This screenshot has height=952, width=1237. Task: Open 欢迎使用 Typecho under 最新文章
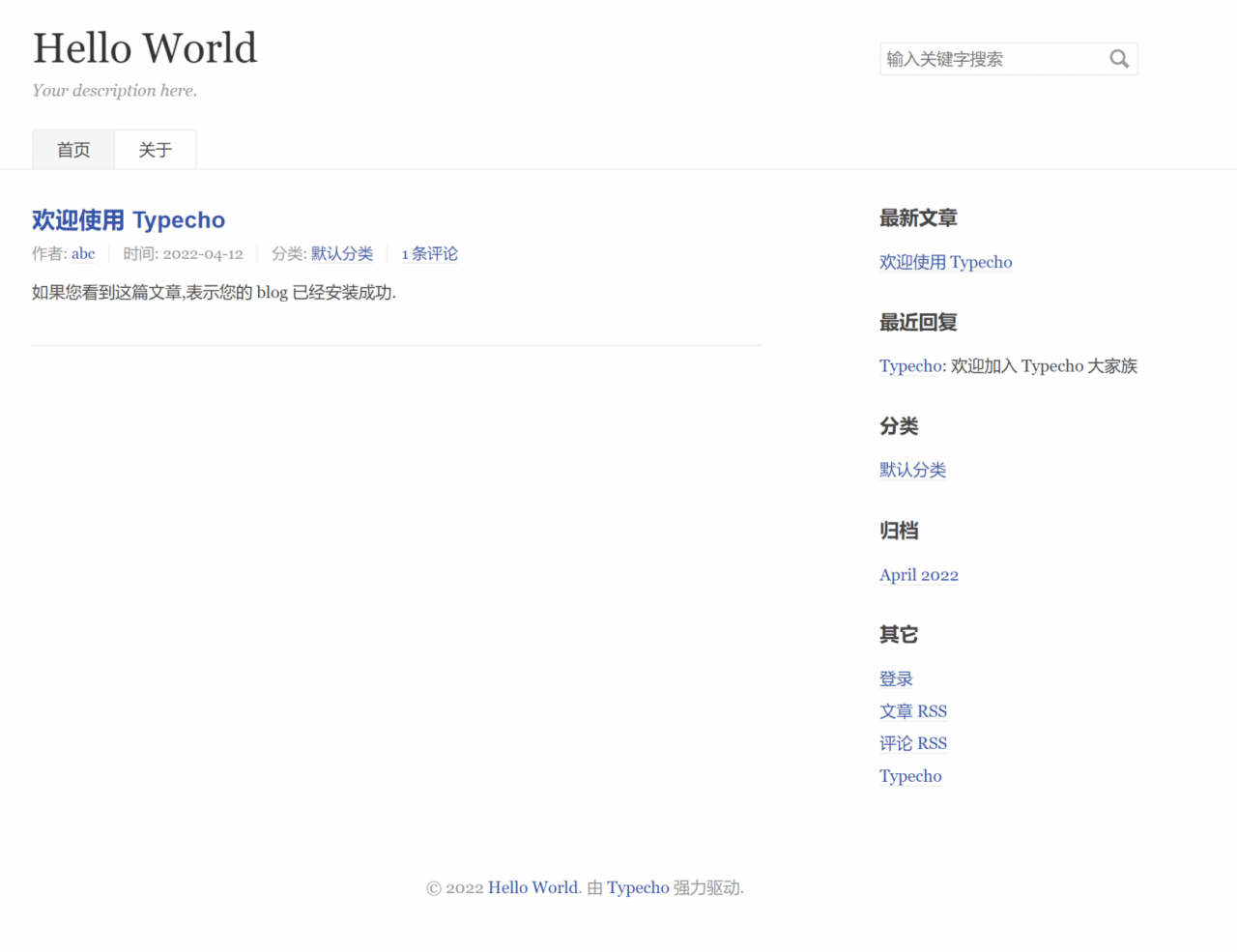click(x=945, y=262)
